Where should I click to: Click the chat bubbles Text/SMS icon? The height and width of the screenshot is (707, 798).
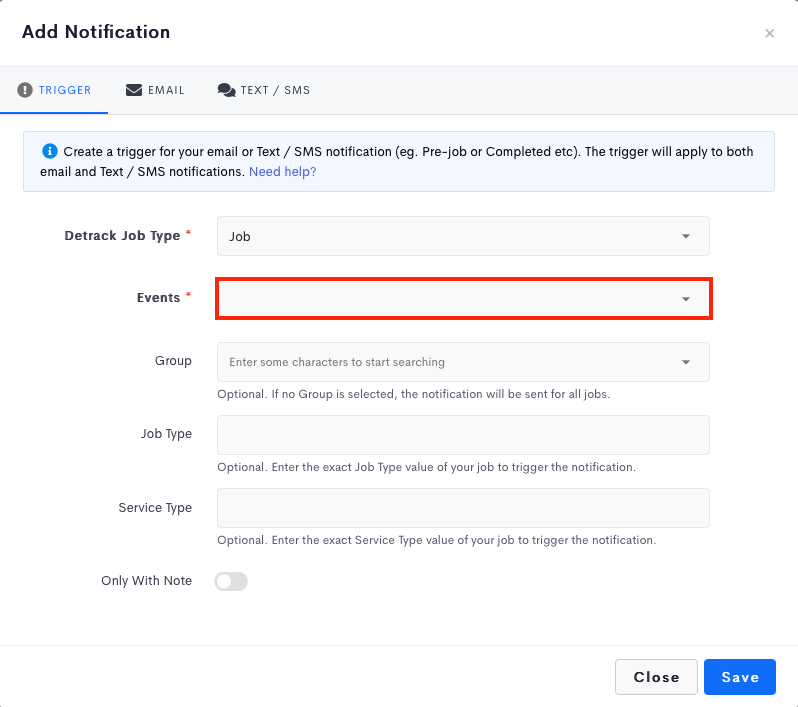[x=226, y=90]
